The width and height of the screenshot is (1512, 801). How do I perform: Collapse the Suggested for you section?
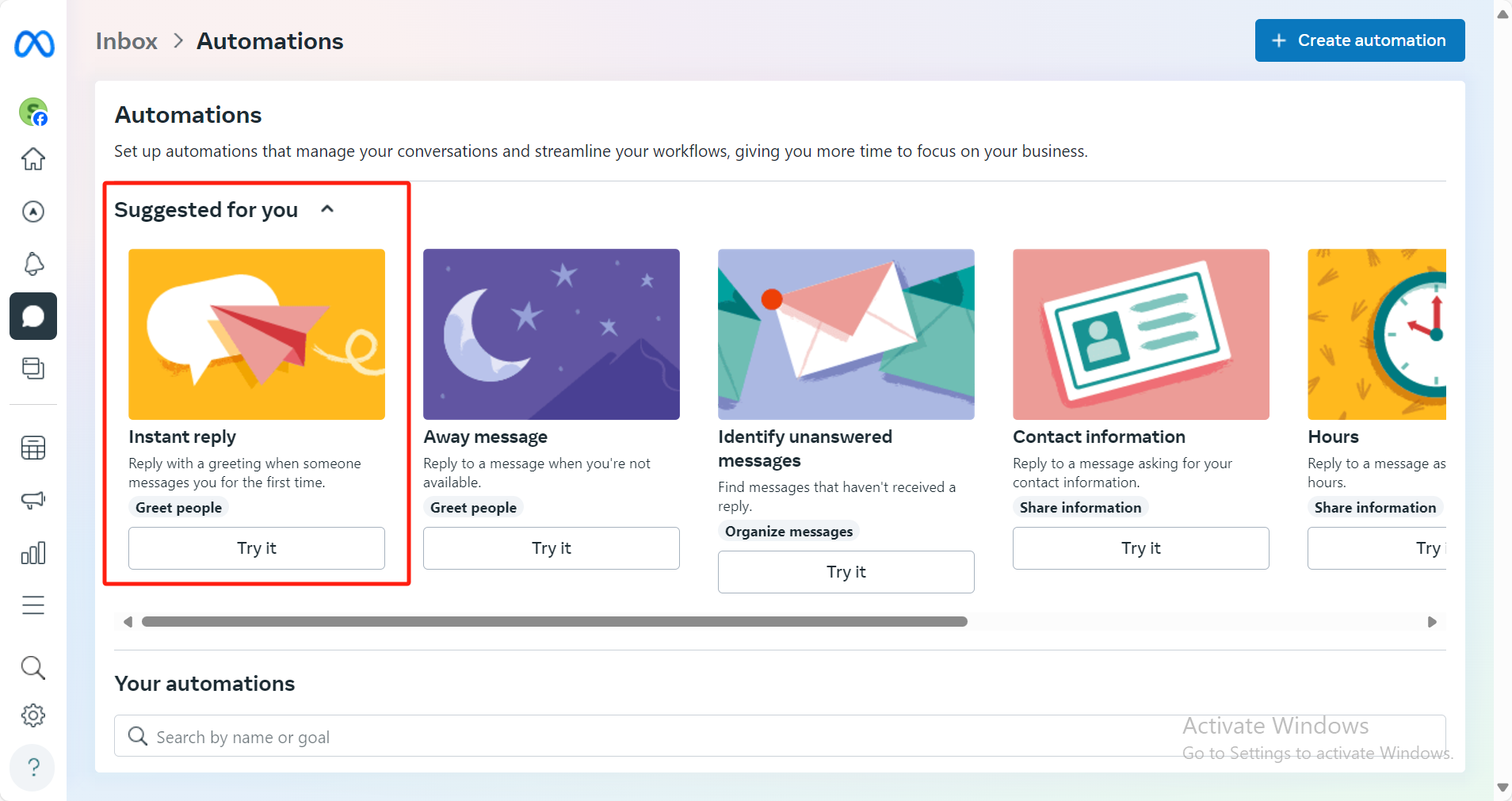[326, 208]
